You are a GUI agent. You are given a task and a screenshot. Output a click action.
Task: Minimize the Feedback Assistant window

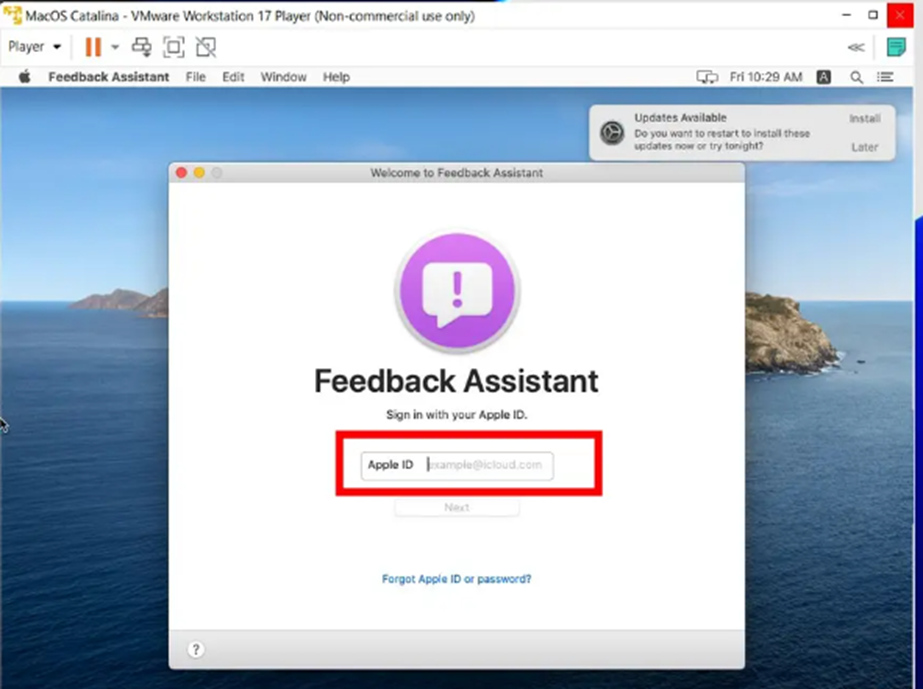(x=199, y=173)
